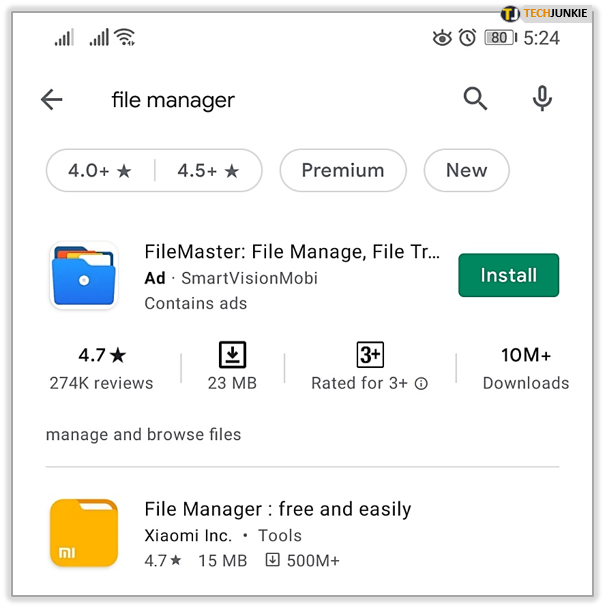605x608 pixels.
Task: Toggle the New filter chip
Action: 467,171
